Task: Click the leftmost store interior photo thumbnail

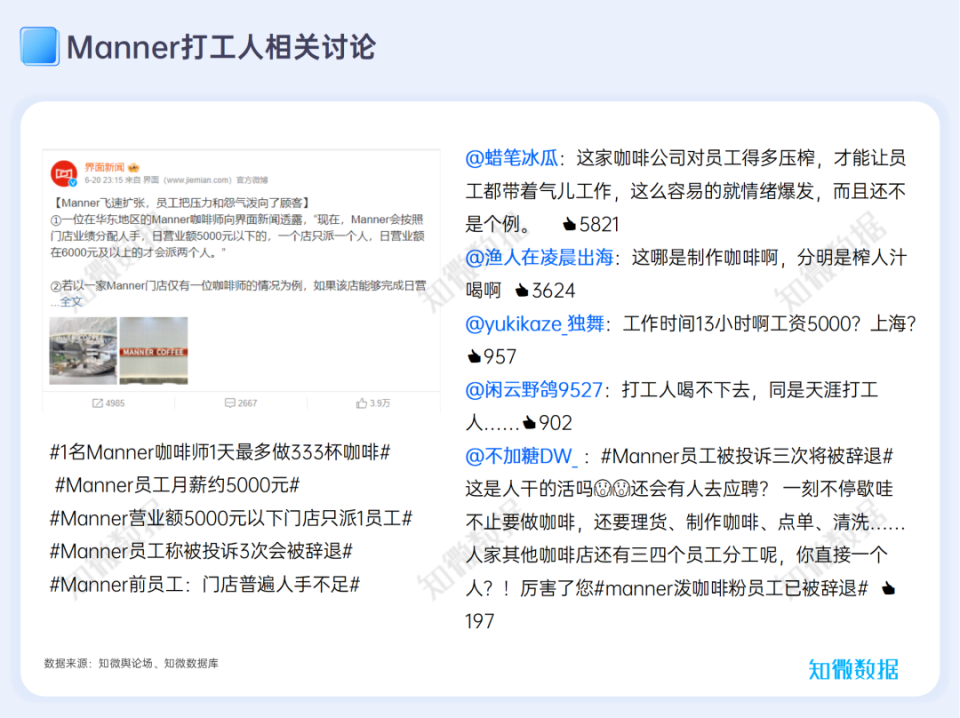Action: (x=82, y=350)
